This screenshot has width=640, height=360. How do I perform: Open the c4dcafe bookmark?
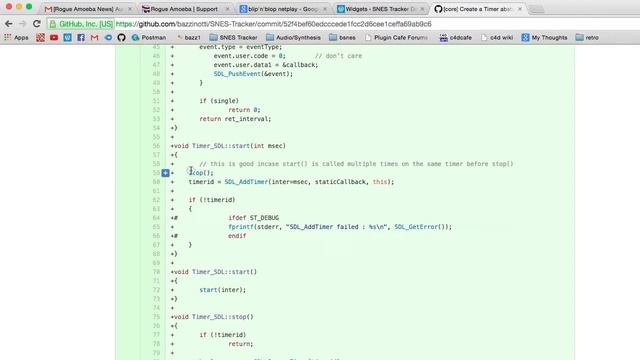456,38
